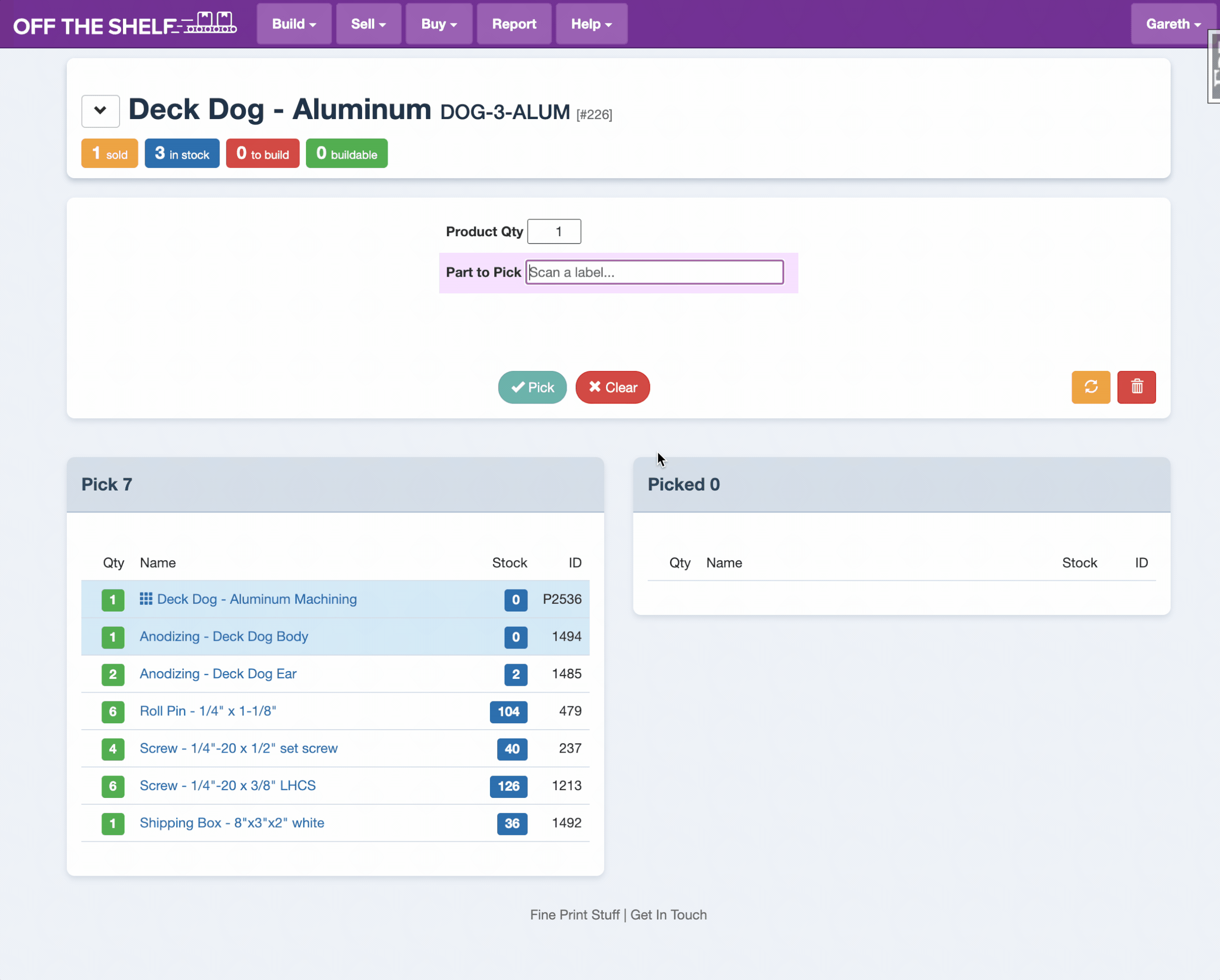1220x980 pixels.
Task: Open the Anodizing - Deck Dog Ear link
Action: [x=218, y=674]
